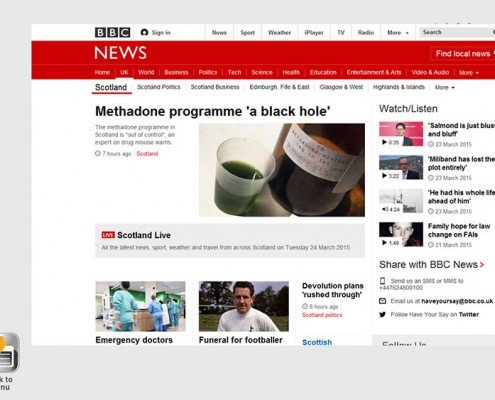
Task: Open Family hope for law change on FAIs
Action: pyautogui.click(x=459, y=230)
